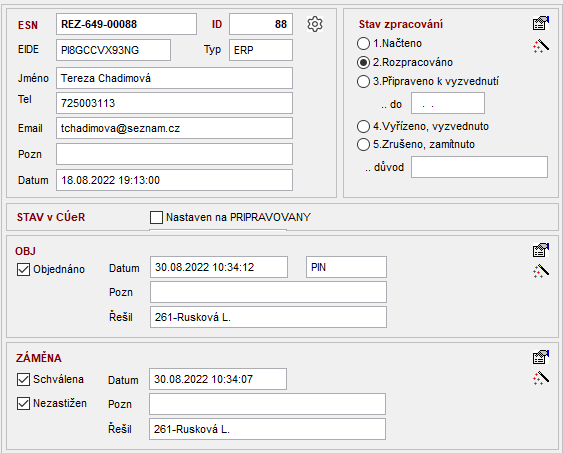
Task: Select radio 3.Připraveno k vyzvednutí
Action: pyautogui.click(x=363, y=81)
